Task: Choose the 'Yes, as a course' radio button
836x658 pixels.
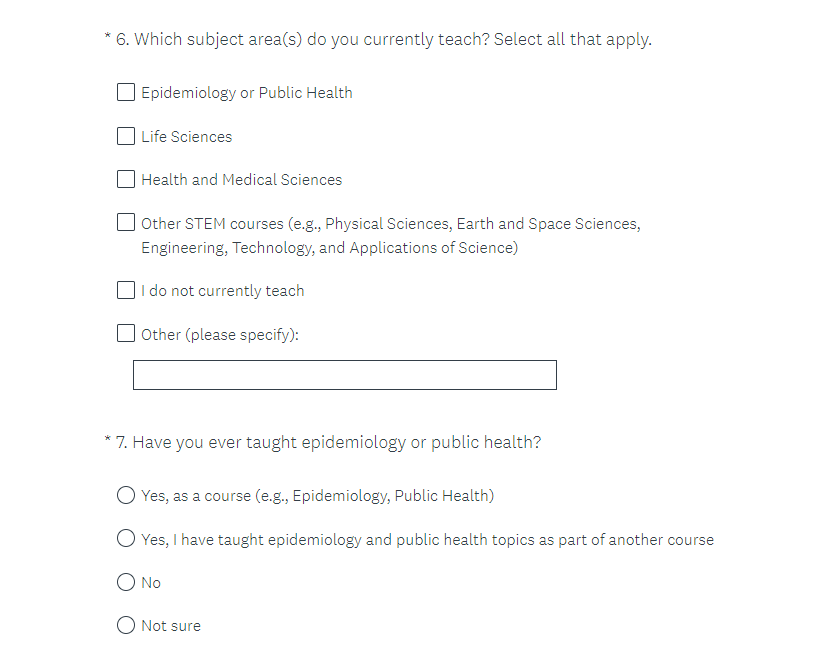Action: (126, 495)
